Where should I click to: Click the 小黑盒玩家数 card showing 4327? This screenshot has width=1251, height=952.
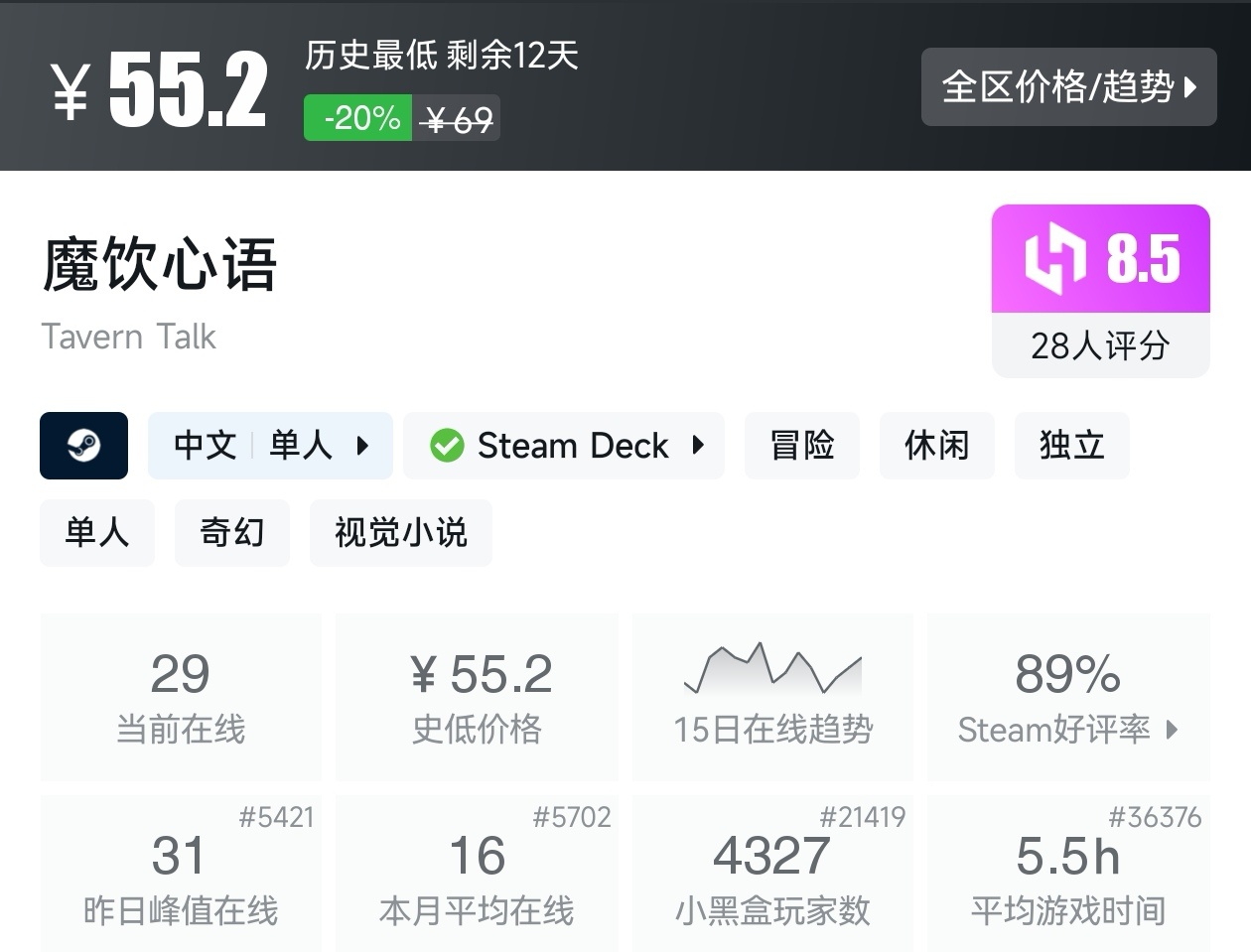(772, 874)
